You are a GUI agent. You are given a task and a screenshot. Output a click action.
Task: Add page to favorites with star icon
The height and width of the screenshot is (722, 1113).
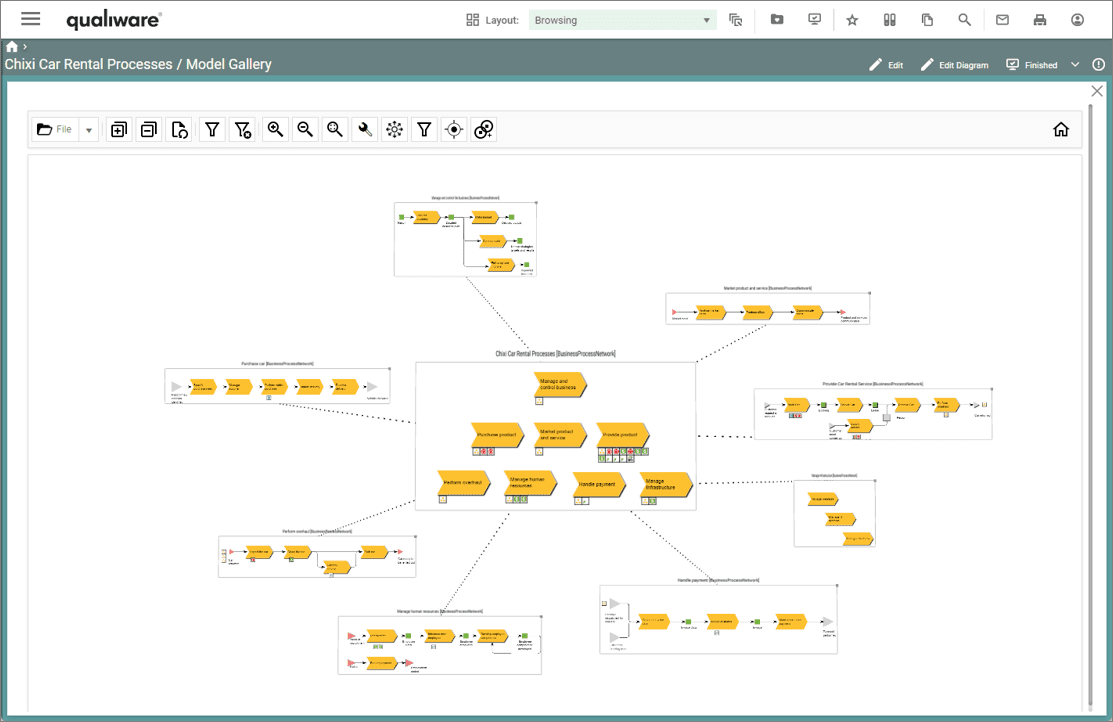point(852,20)
